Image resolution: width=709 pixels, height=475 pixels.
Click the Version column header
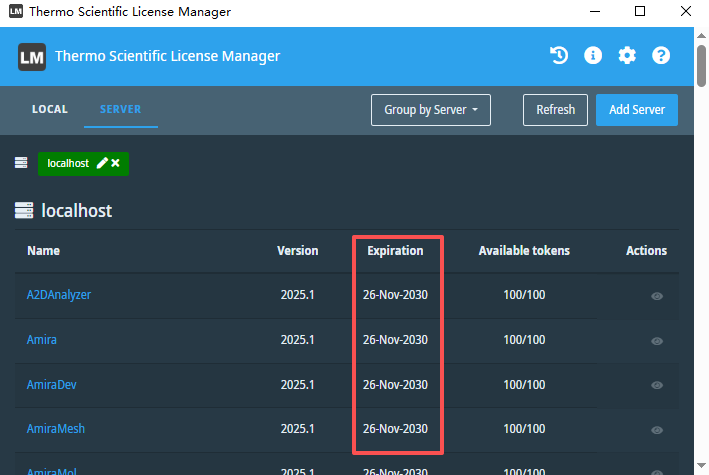[298, 251]
